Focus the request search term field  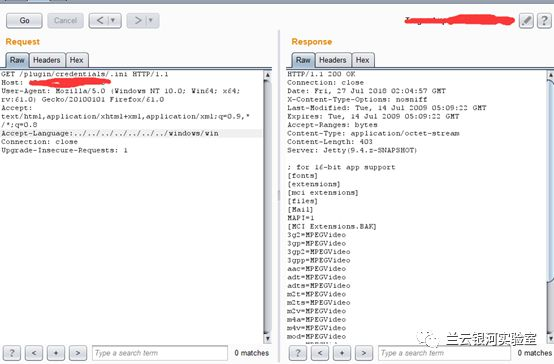(x=160, y=353)
